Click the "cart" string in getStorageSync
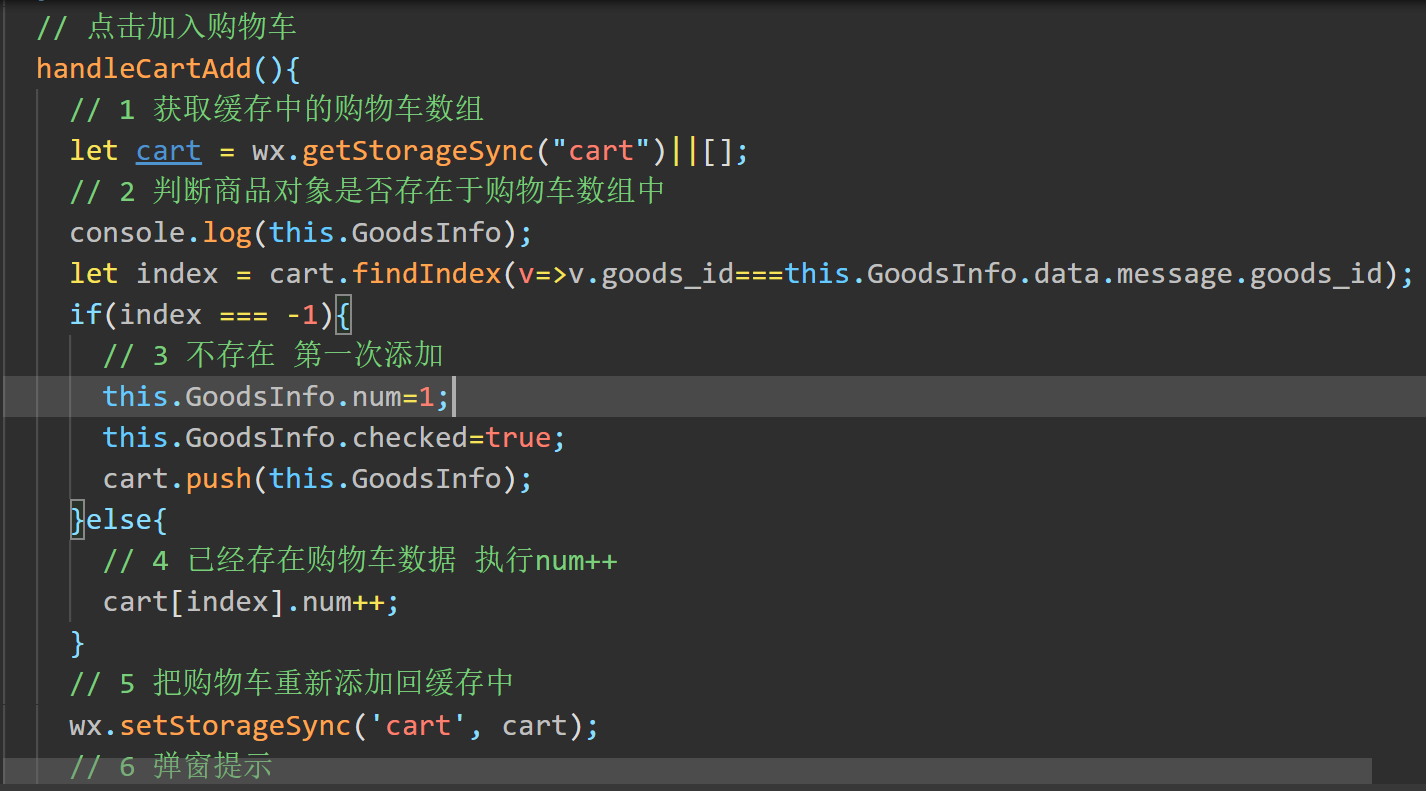 (601, 151)
